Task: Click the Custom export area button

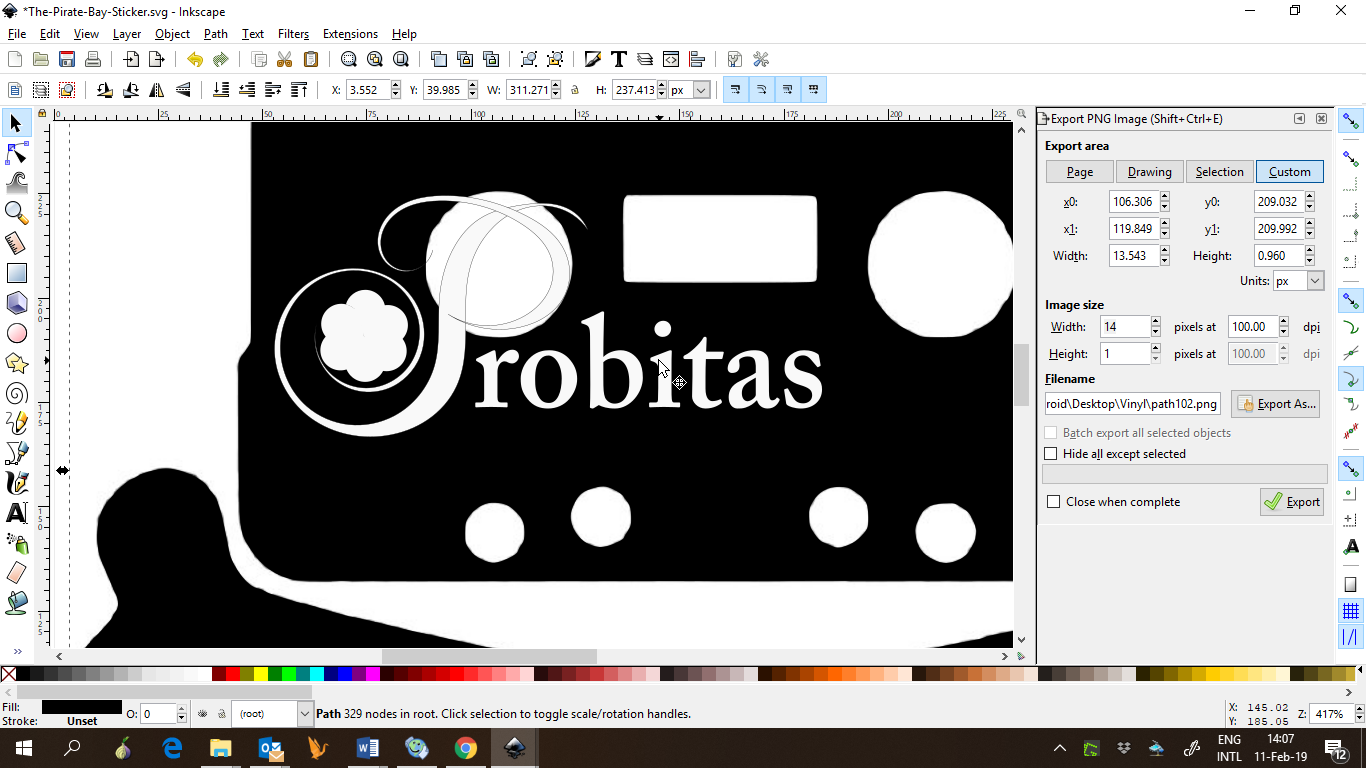Action: pos(1290,172)
